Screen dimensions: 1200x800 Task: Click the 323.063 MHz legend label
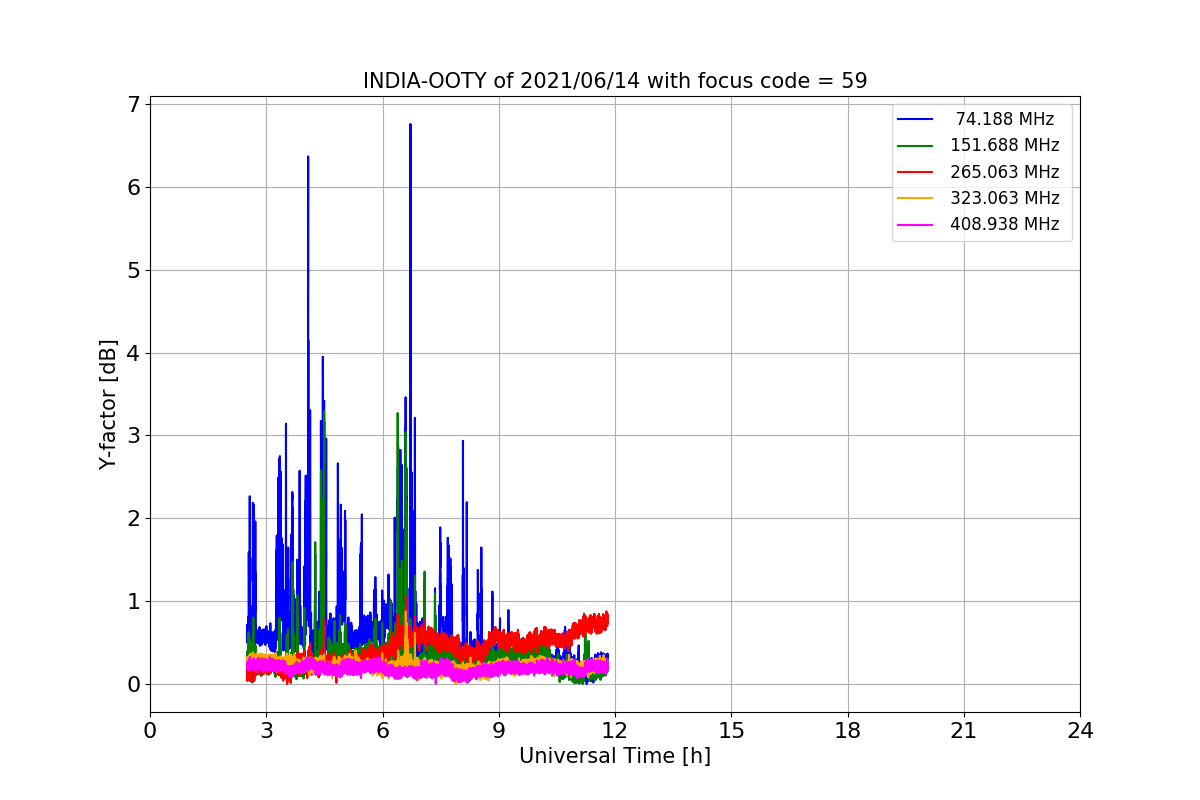[1005, 198]
